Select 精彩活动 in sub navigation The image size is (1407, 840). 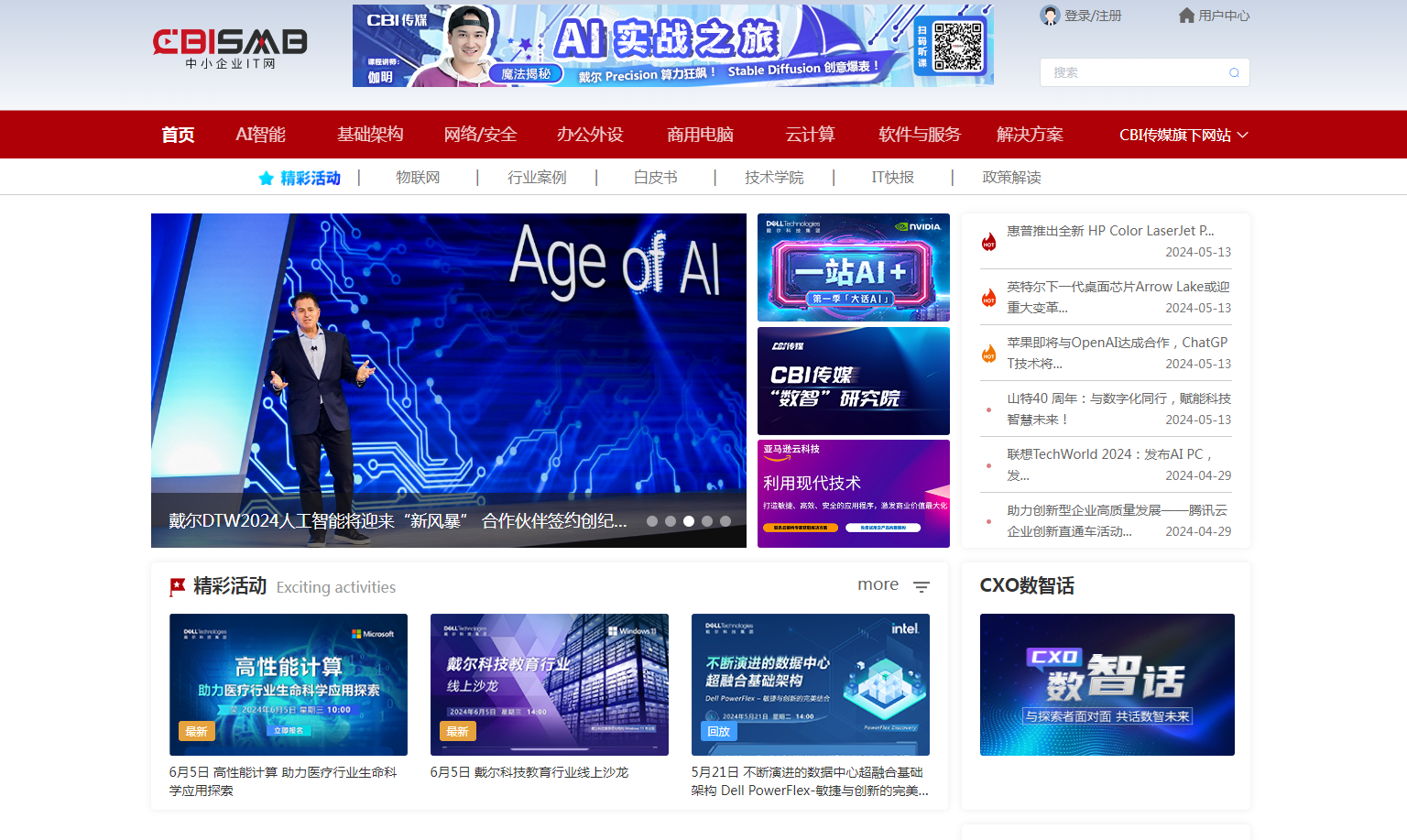pos(311,178)
